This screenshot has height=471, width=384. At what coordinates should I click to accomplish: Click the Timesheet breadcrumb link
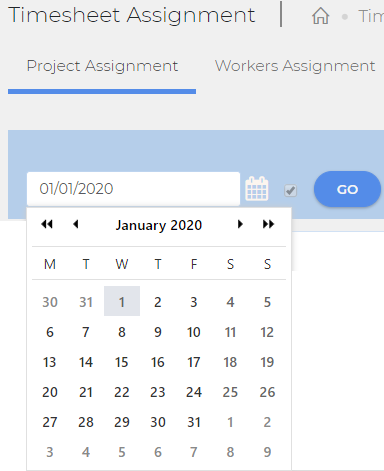pos(371,16)
